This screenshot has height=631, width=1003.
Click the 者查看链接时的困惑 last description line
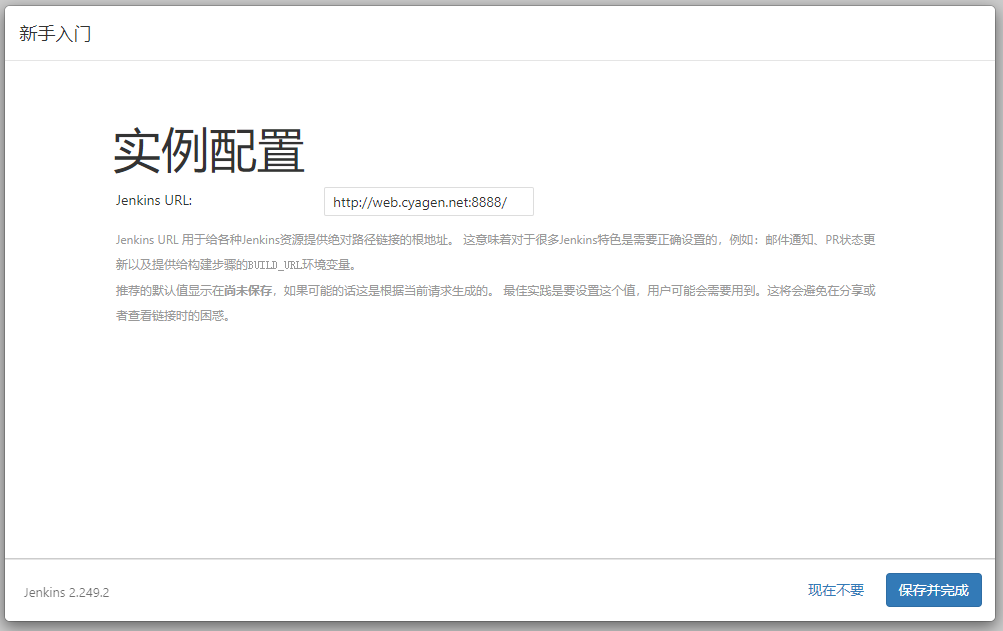(x=173, y=316)
